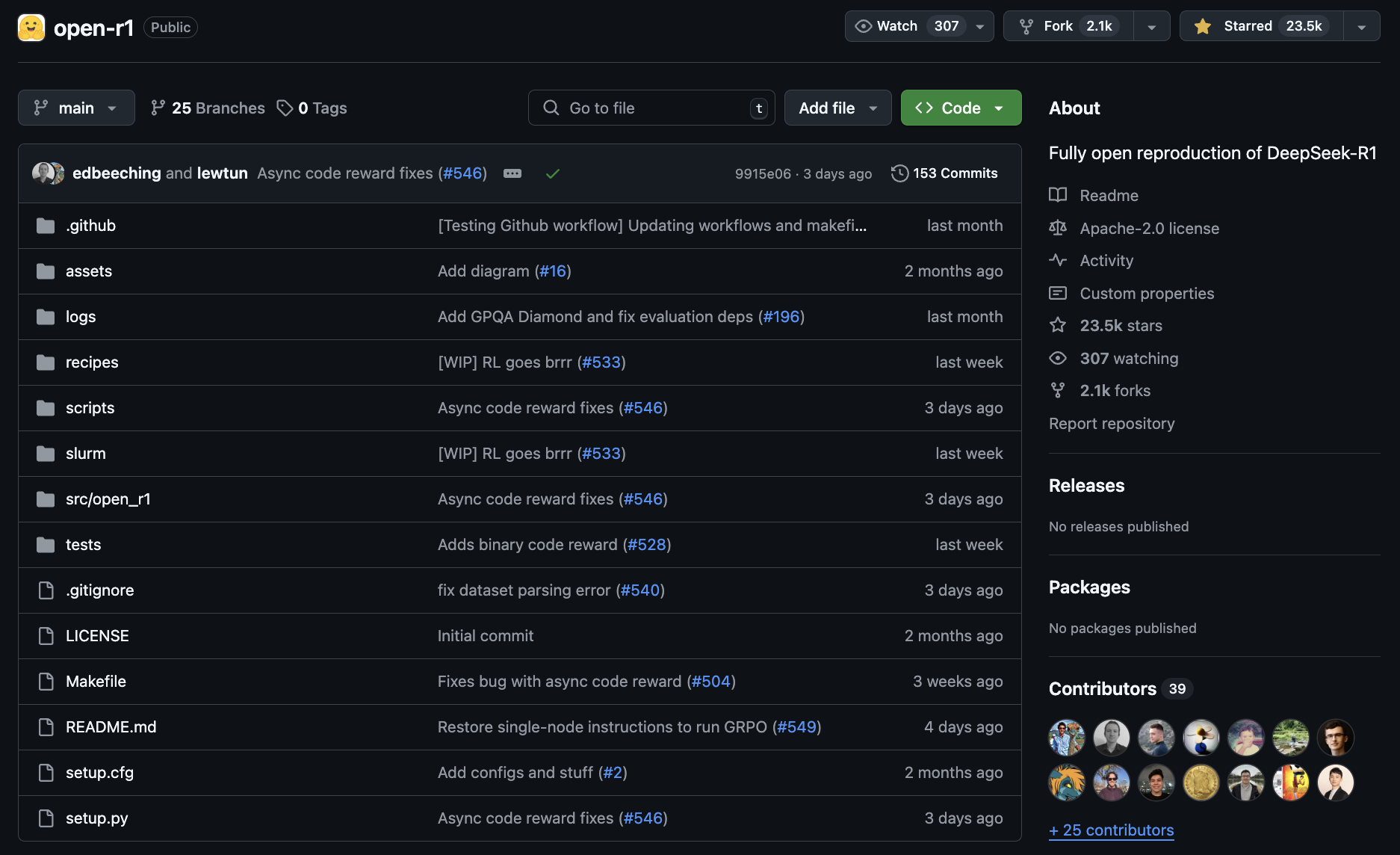Click the history clock icon by 153 Commits
This screenshot has height=855, width=1400.
tap(899, 173)
